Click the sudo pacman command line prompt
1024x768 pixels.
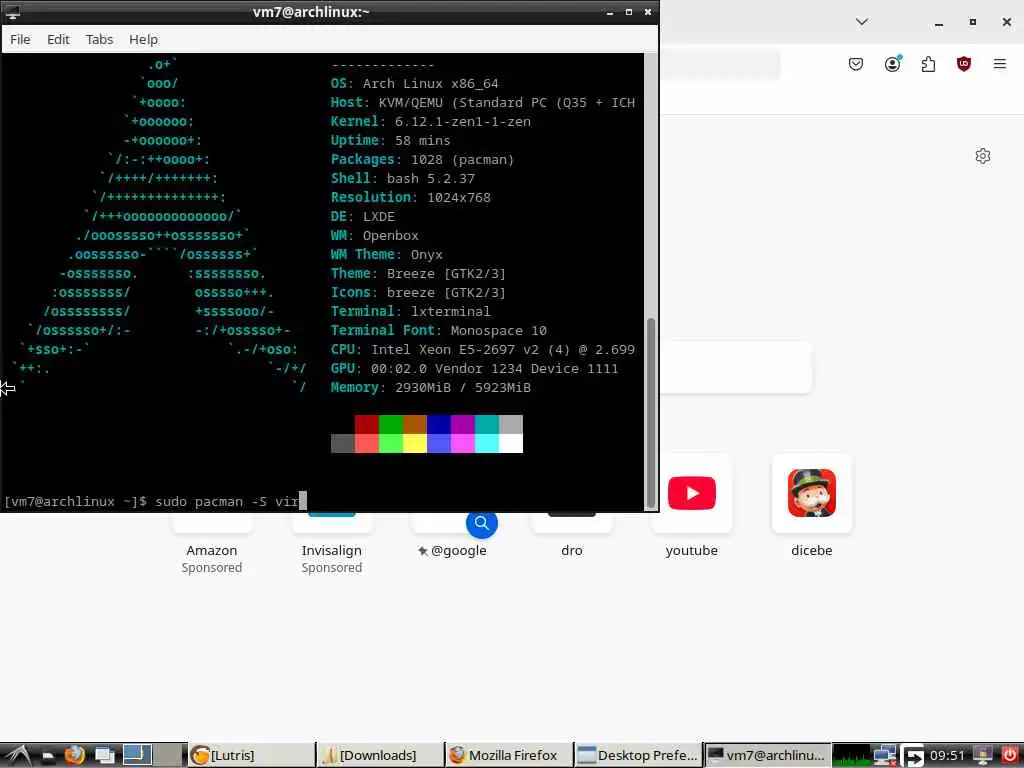tap(155, 501)
